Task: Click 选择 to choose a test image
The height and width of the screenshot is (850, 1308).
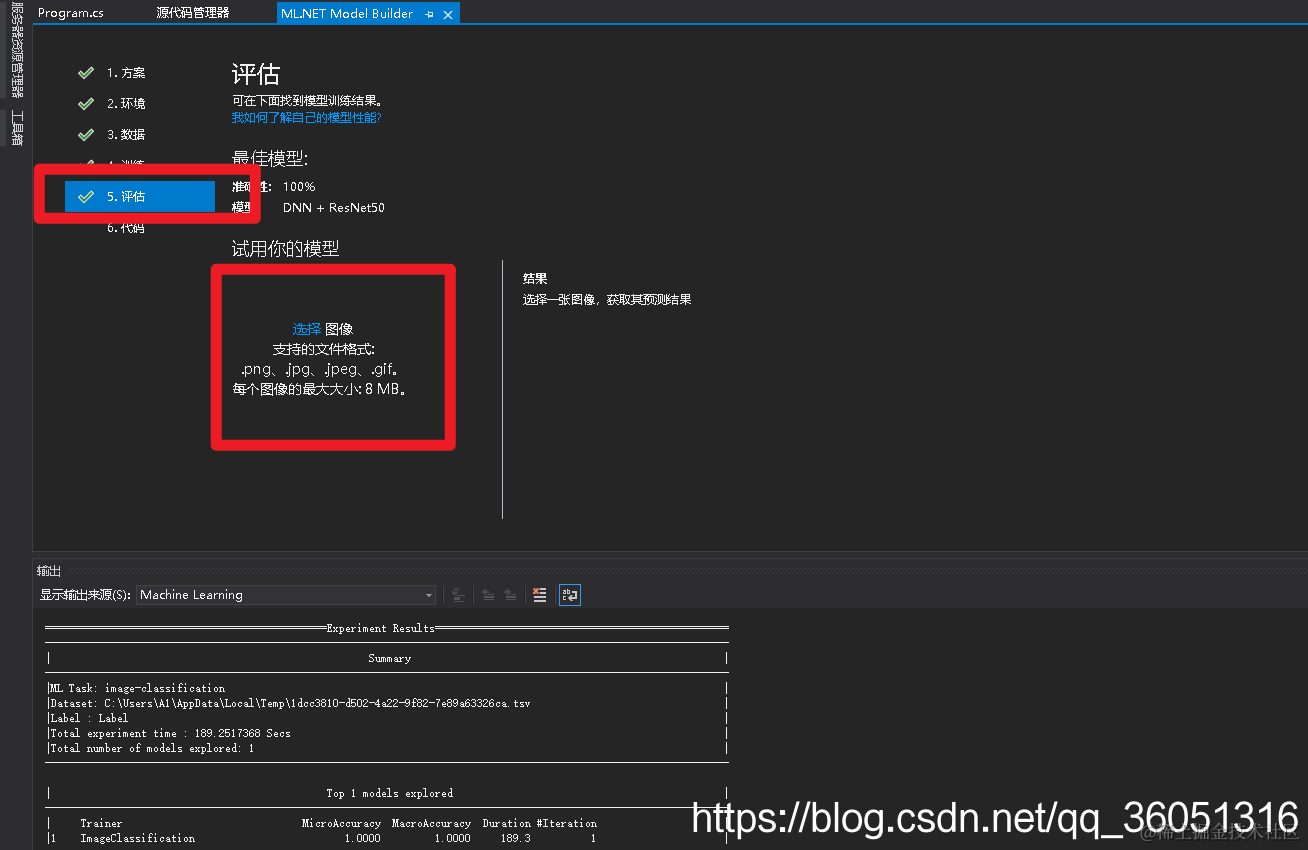Action: [x=306, y=329]
